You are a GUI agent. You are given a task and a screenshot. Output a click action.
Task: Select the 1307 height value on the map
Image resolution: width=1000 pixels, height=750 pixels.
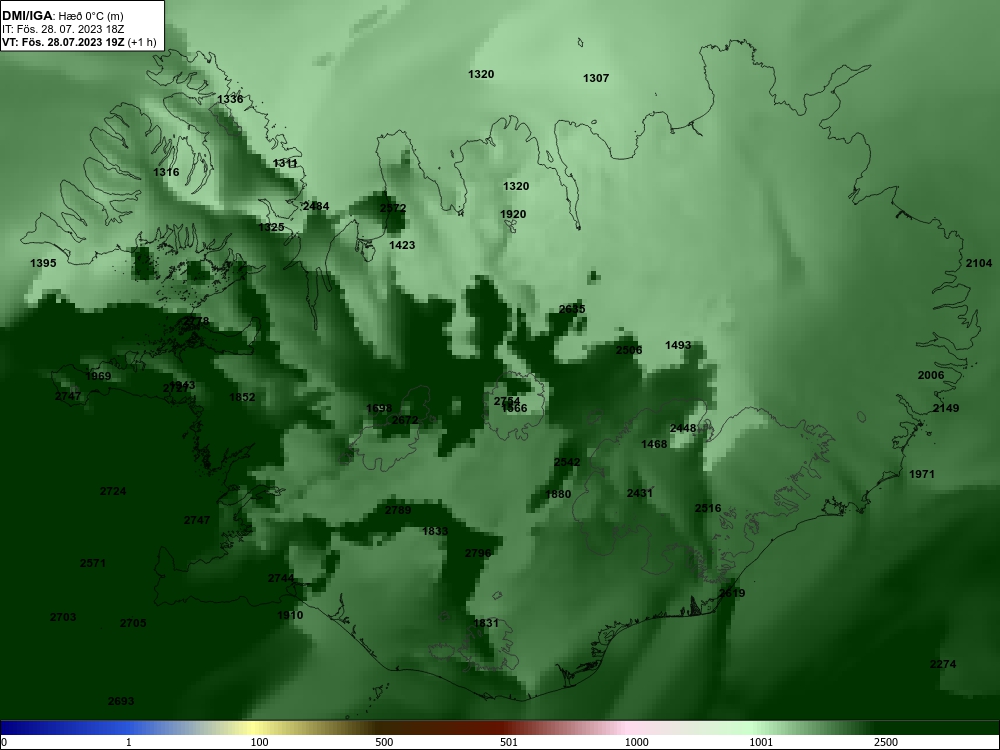click(x=596, y=78)
